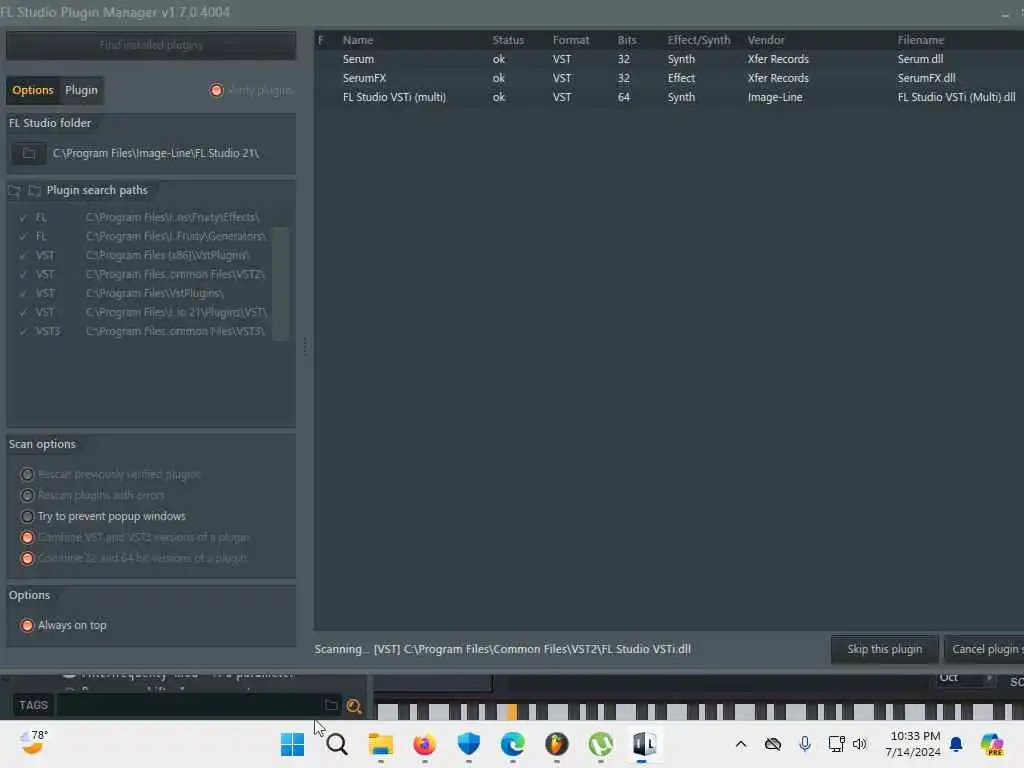
Task: Switch to the Plugin Manager taskbar icon
Action: point(644,744)
